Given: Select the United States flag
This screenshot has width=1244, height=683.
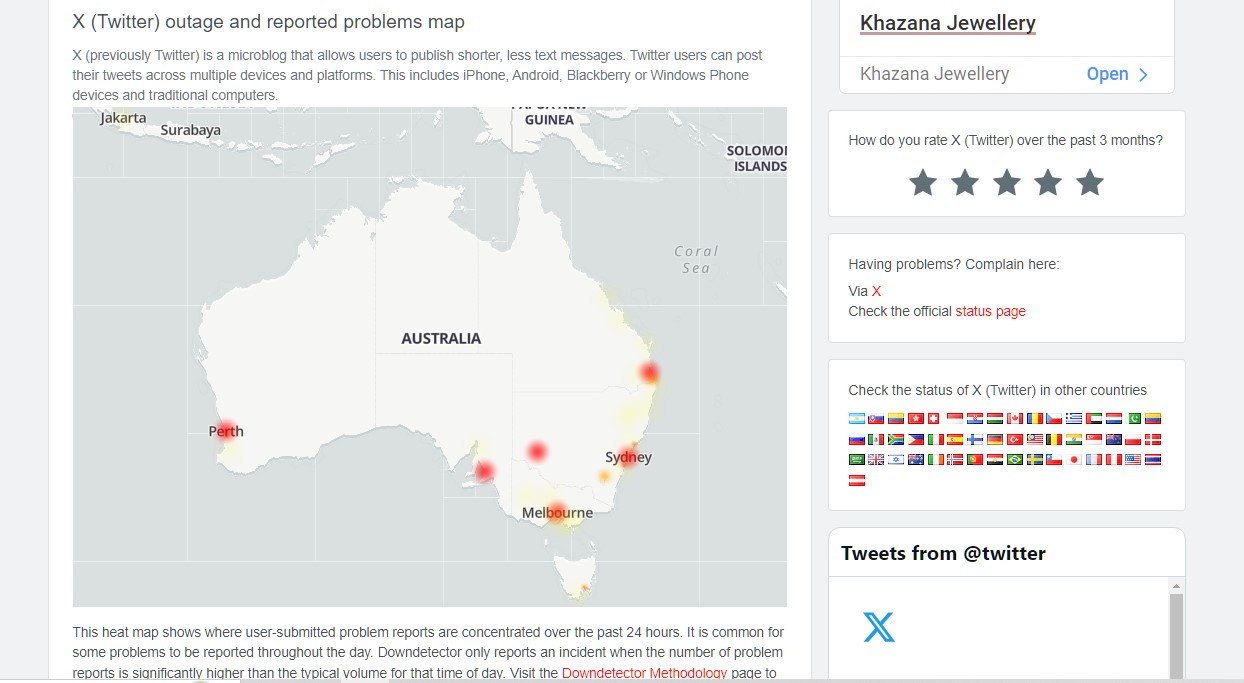Looking at the screenshot, I should 1131,460.
